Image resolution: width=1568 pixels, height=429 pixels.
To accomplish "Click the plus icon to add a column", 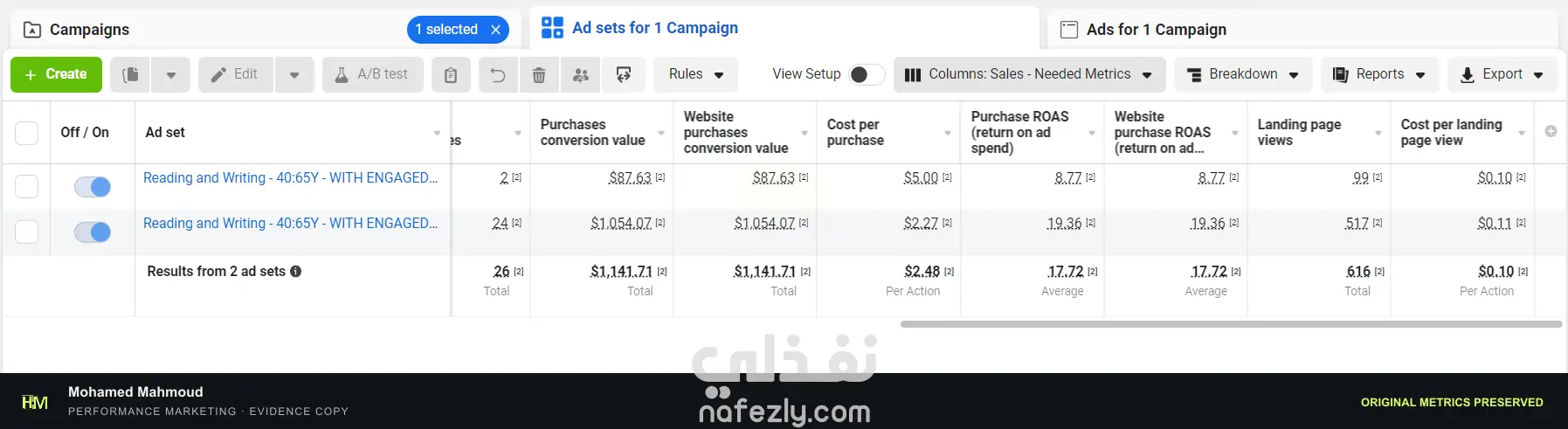I will tap(1551, 131).
